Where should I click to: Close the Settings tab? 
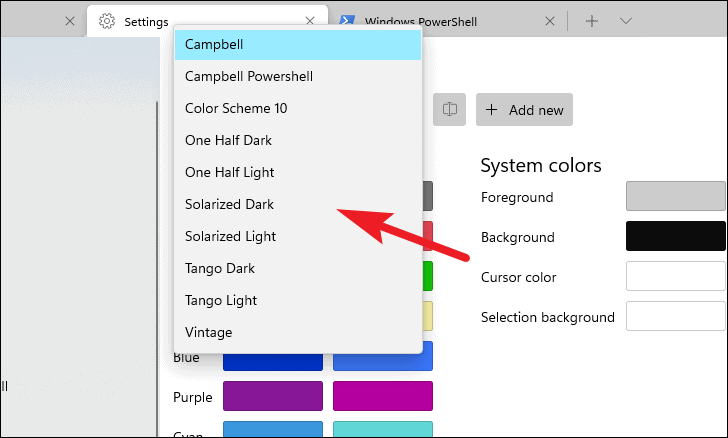310,21
